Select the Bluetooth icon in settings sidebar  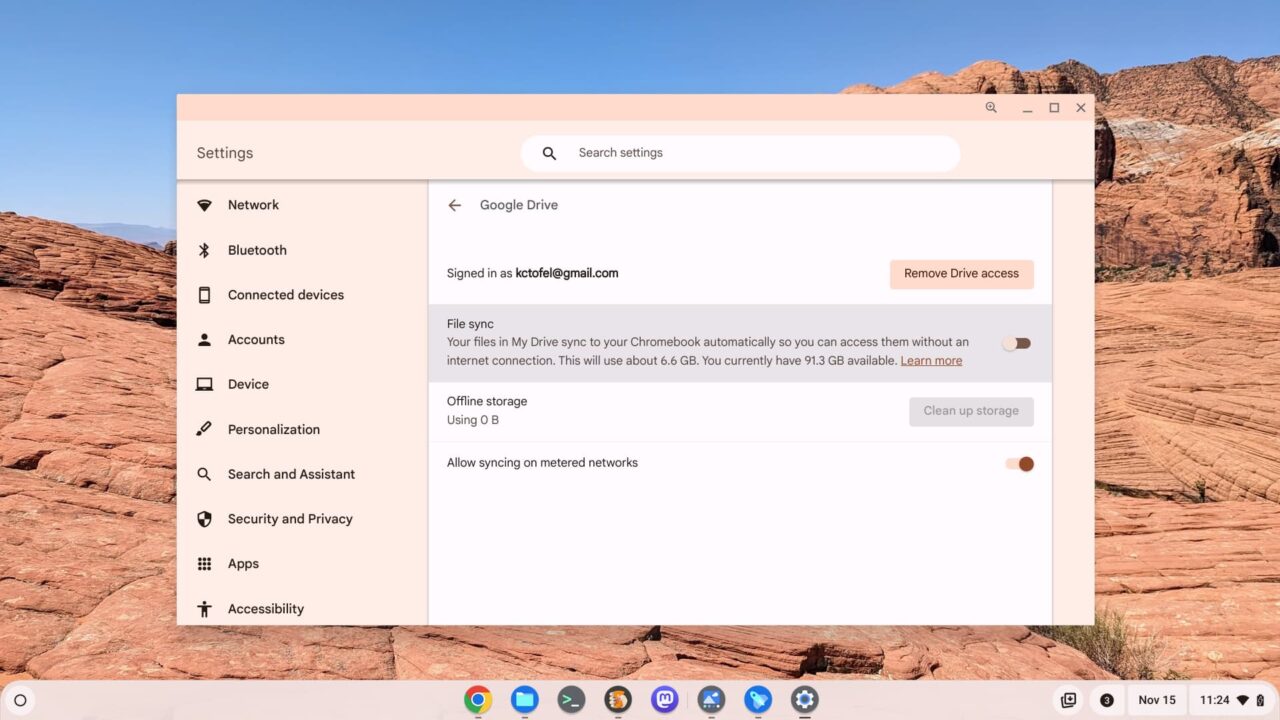click(204, 250)
